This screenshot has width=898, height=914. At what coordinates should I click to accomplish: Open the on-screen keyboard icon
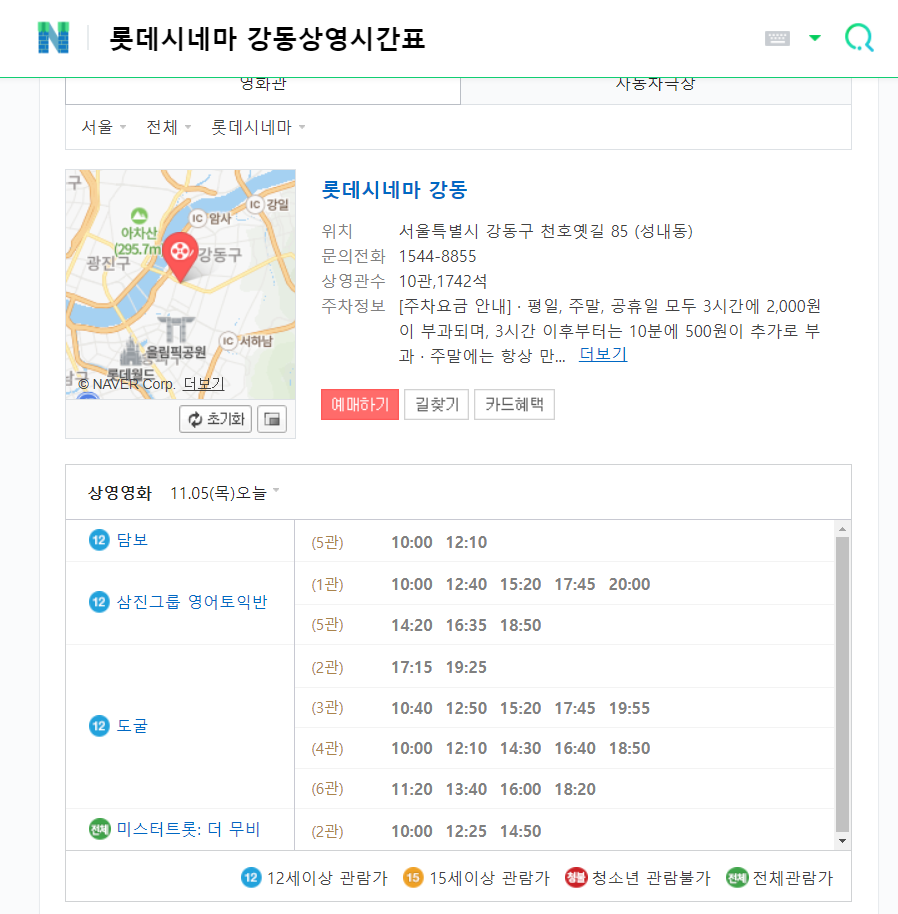pyautogui.click(x=777, y=38)
